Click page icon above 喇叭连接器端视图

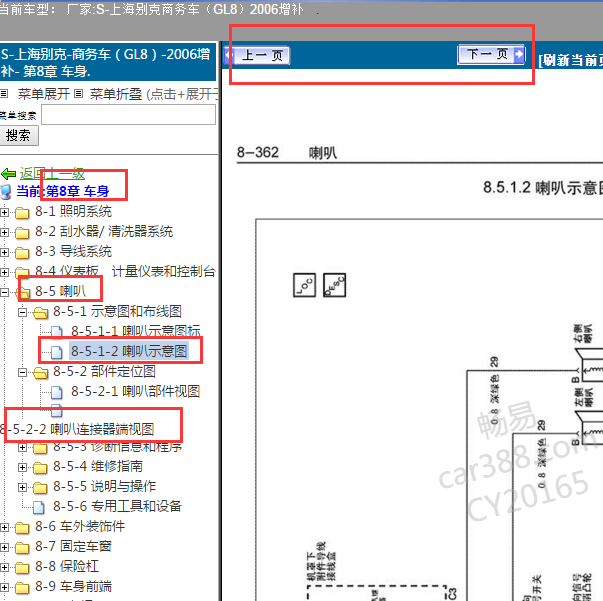point(57,411)
